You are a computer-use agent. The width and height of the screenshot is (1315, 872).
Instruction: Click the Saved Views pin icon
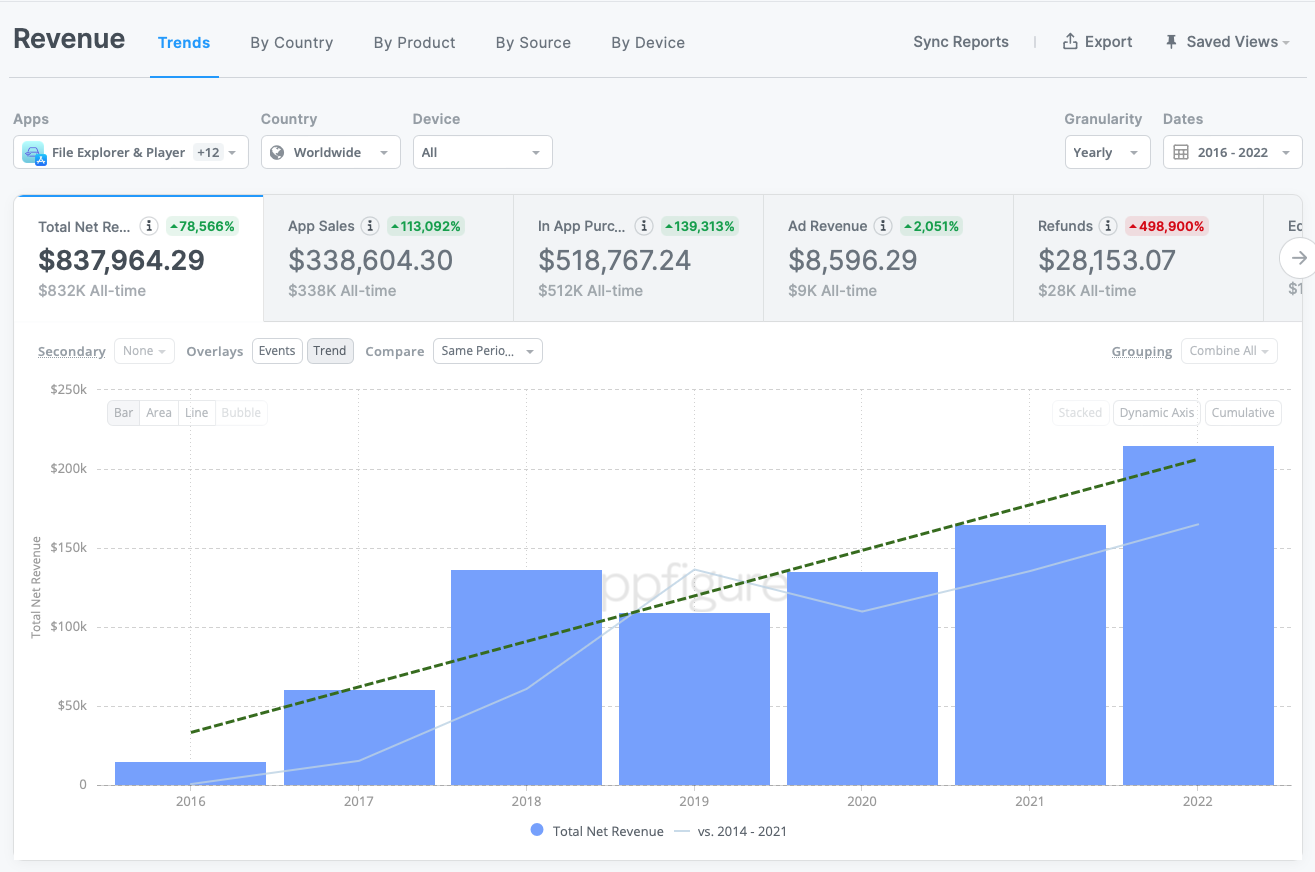click(1171, 42)
